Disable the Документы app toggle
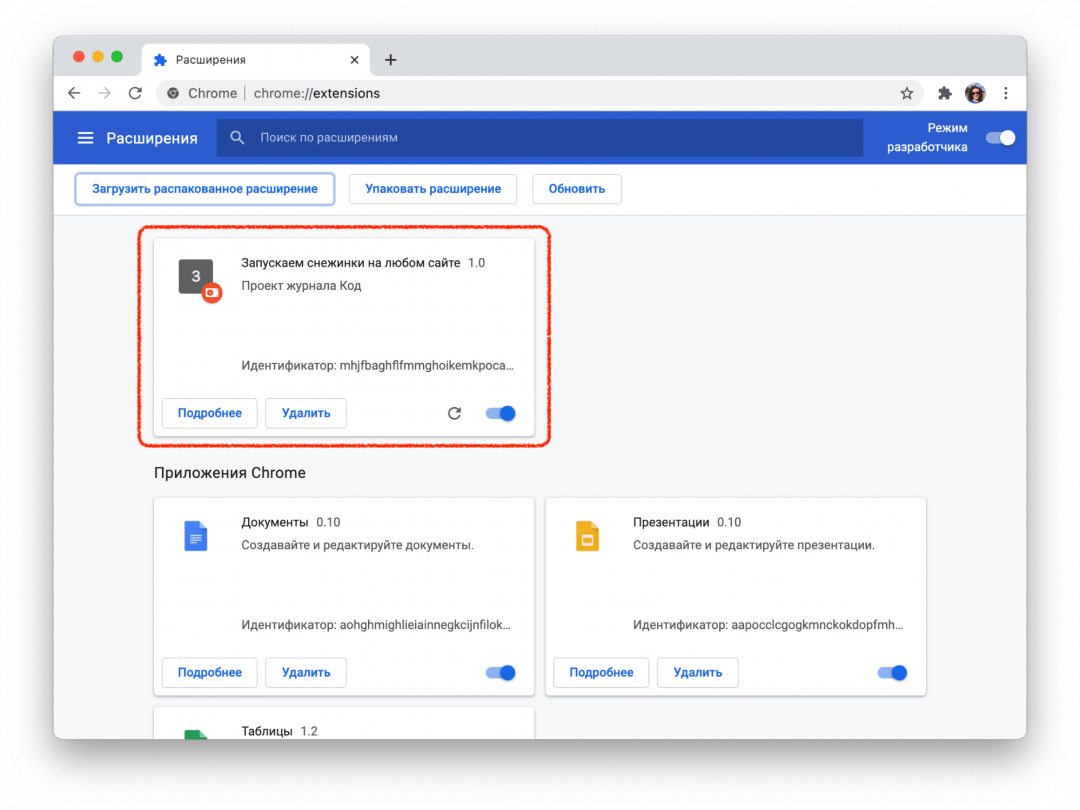1080x810 pixels. point(499,672)
